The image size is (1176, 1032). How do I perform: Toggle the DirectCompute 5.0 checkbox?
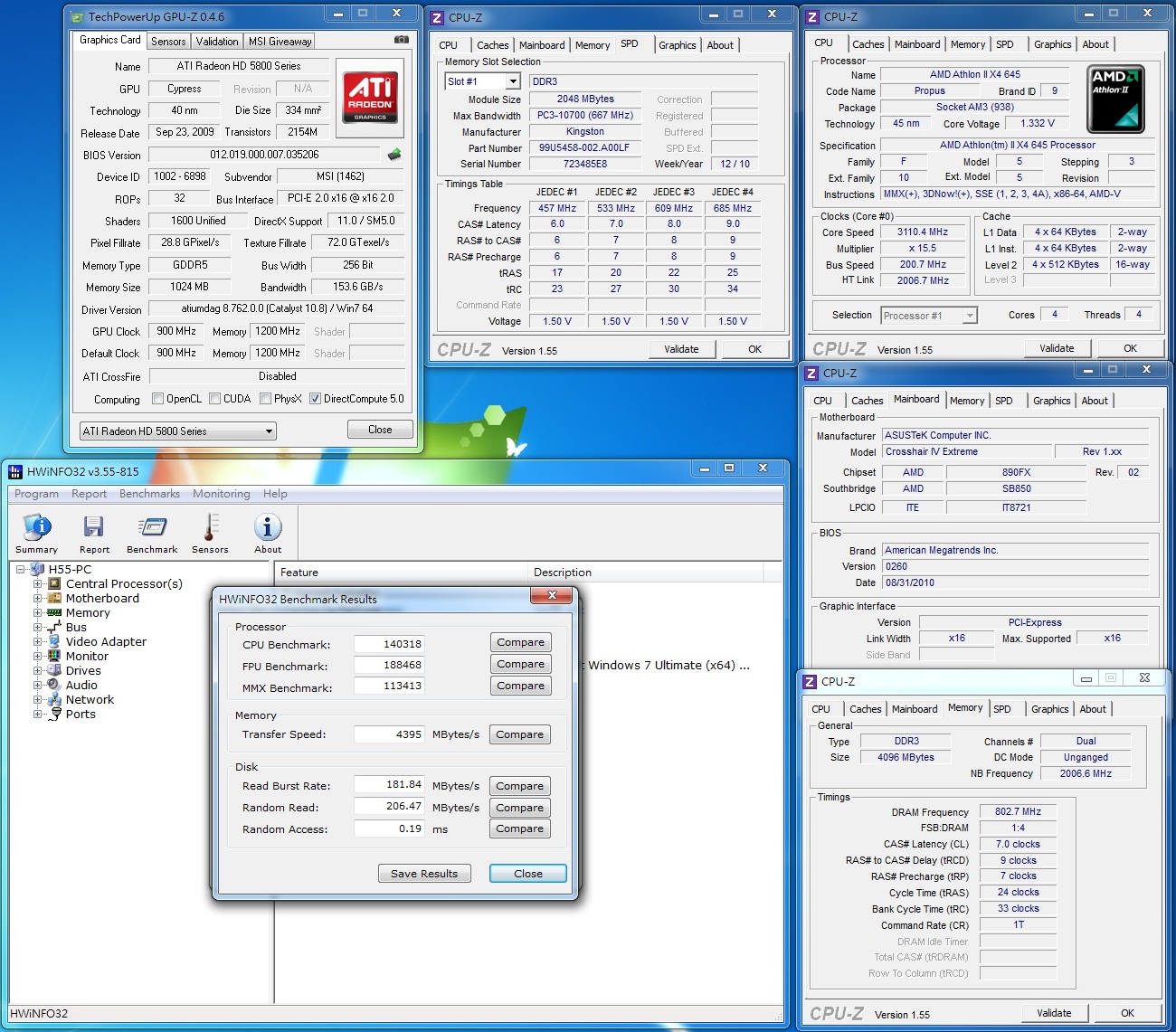[x=315, y=399]
